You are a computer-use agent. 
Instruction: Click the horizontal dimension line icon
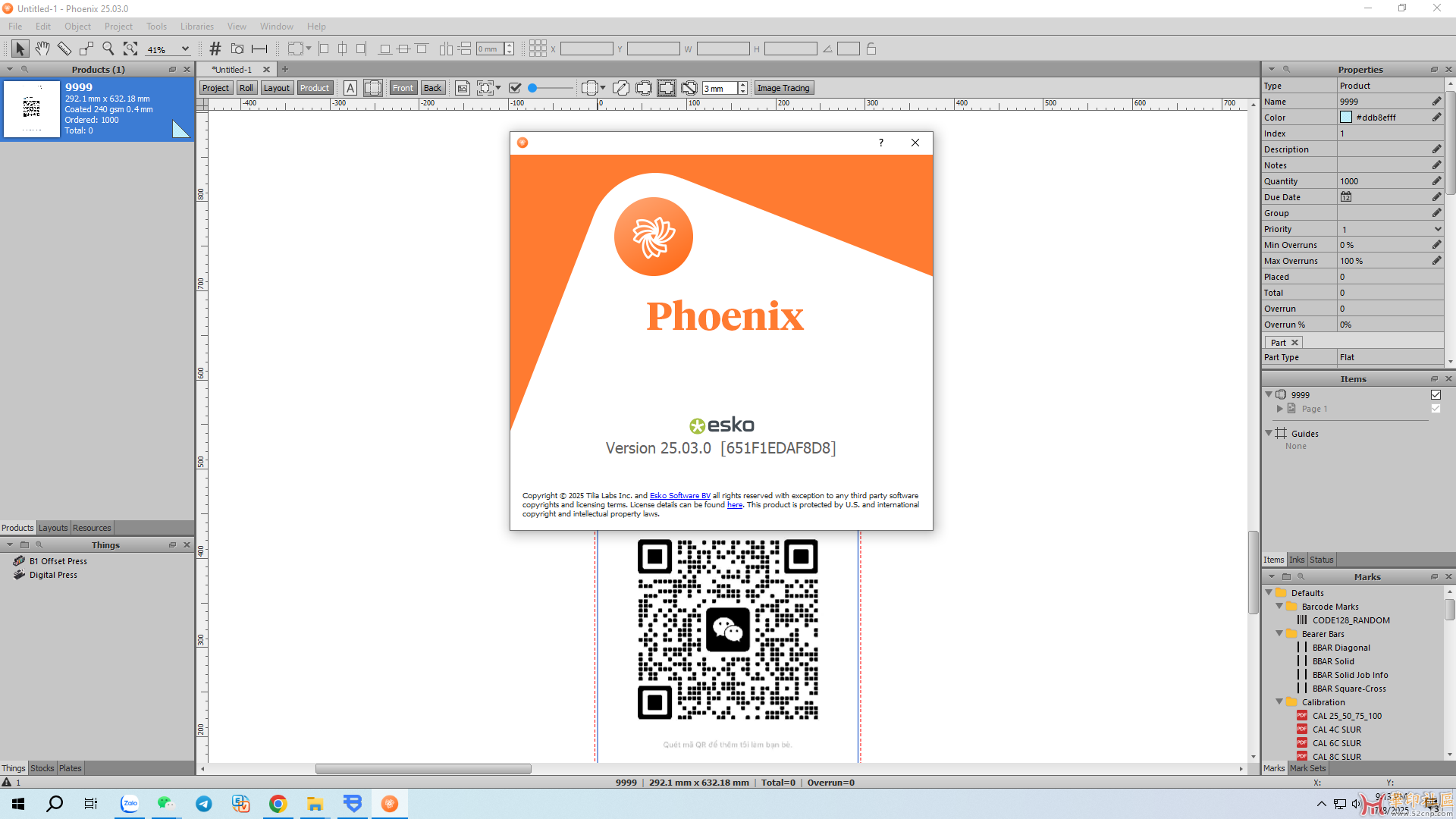(x=259, y=49)
